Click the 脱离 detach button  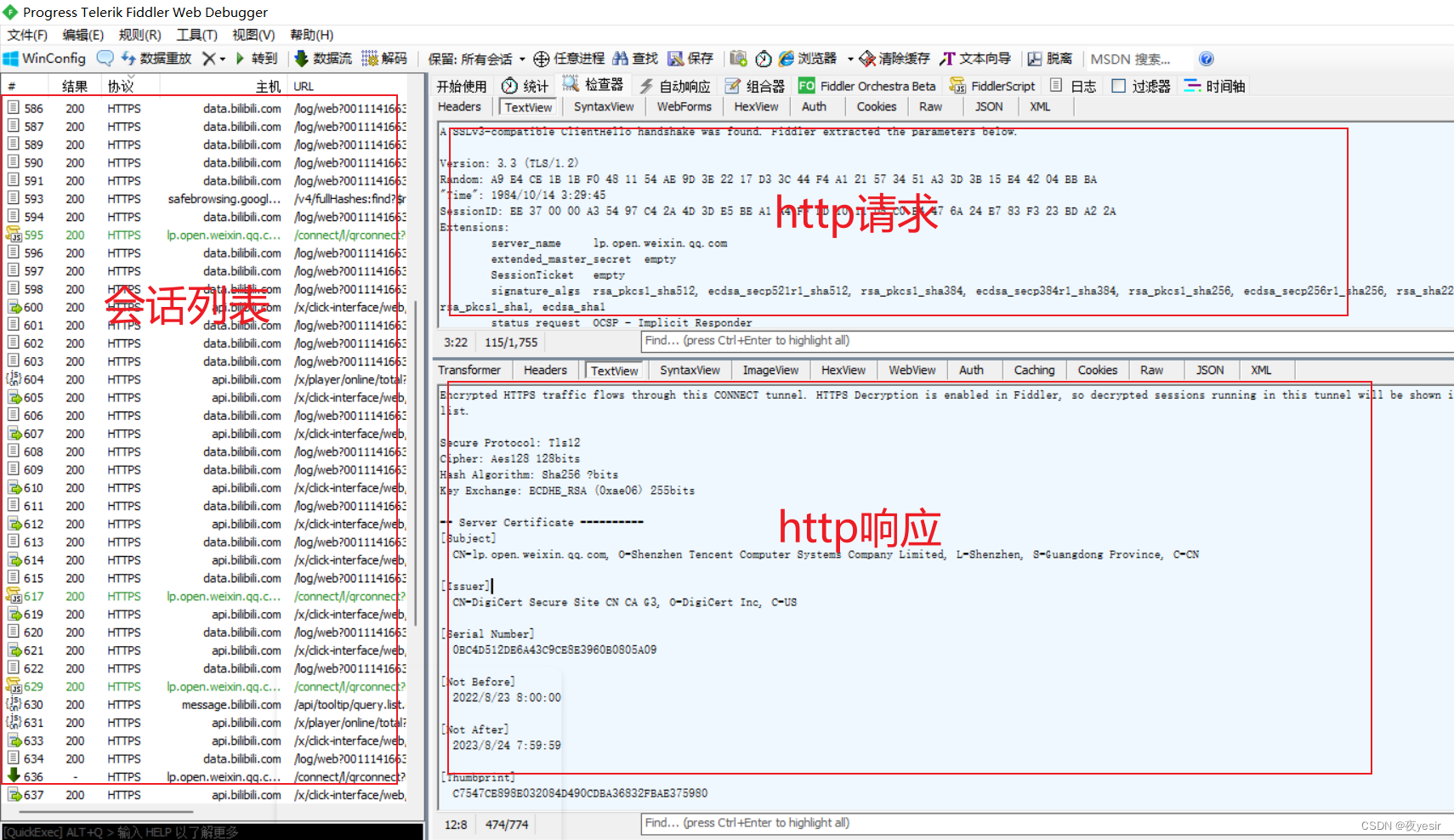coord(1051,58)
